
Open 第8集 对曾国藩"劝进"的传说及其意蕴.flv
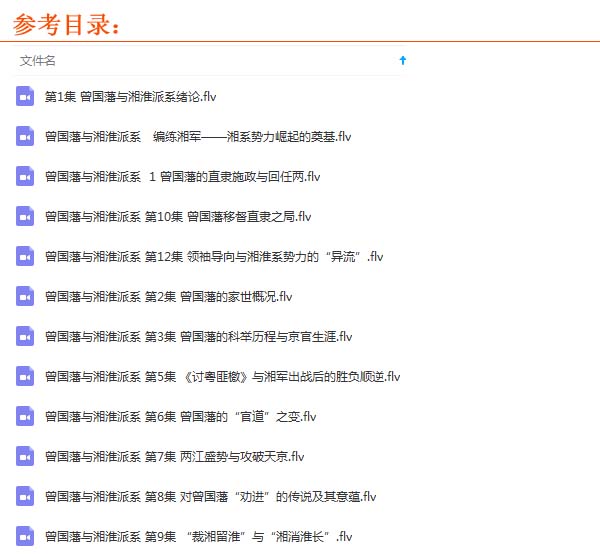(210, 497)
